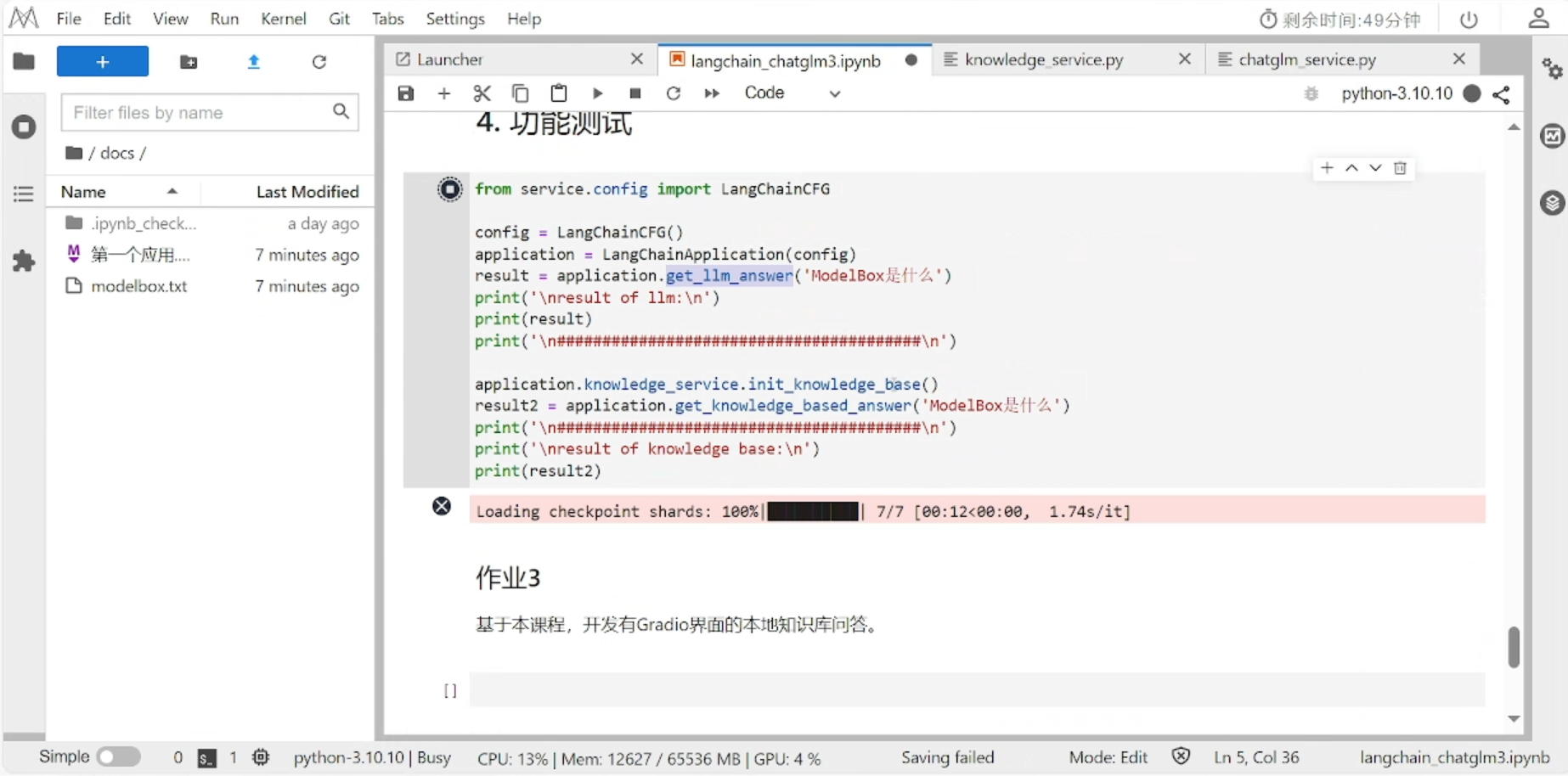The height and width of the screenshot is (776, 1568).
Task: Copy the selected cell
Action: click(x=520, y=93)
